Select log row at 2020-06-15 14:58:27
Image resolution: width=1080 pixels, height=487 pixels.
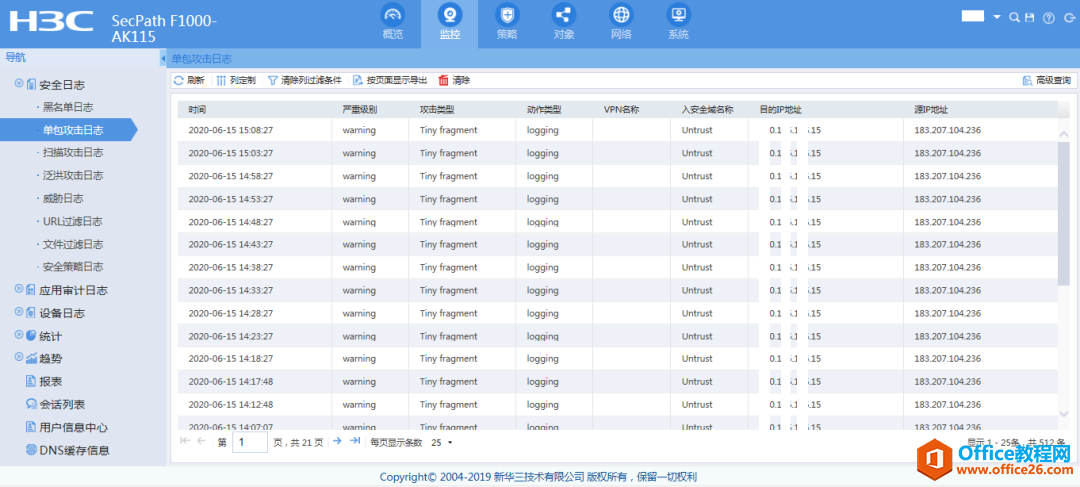(x=617, y=176)
